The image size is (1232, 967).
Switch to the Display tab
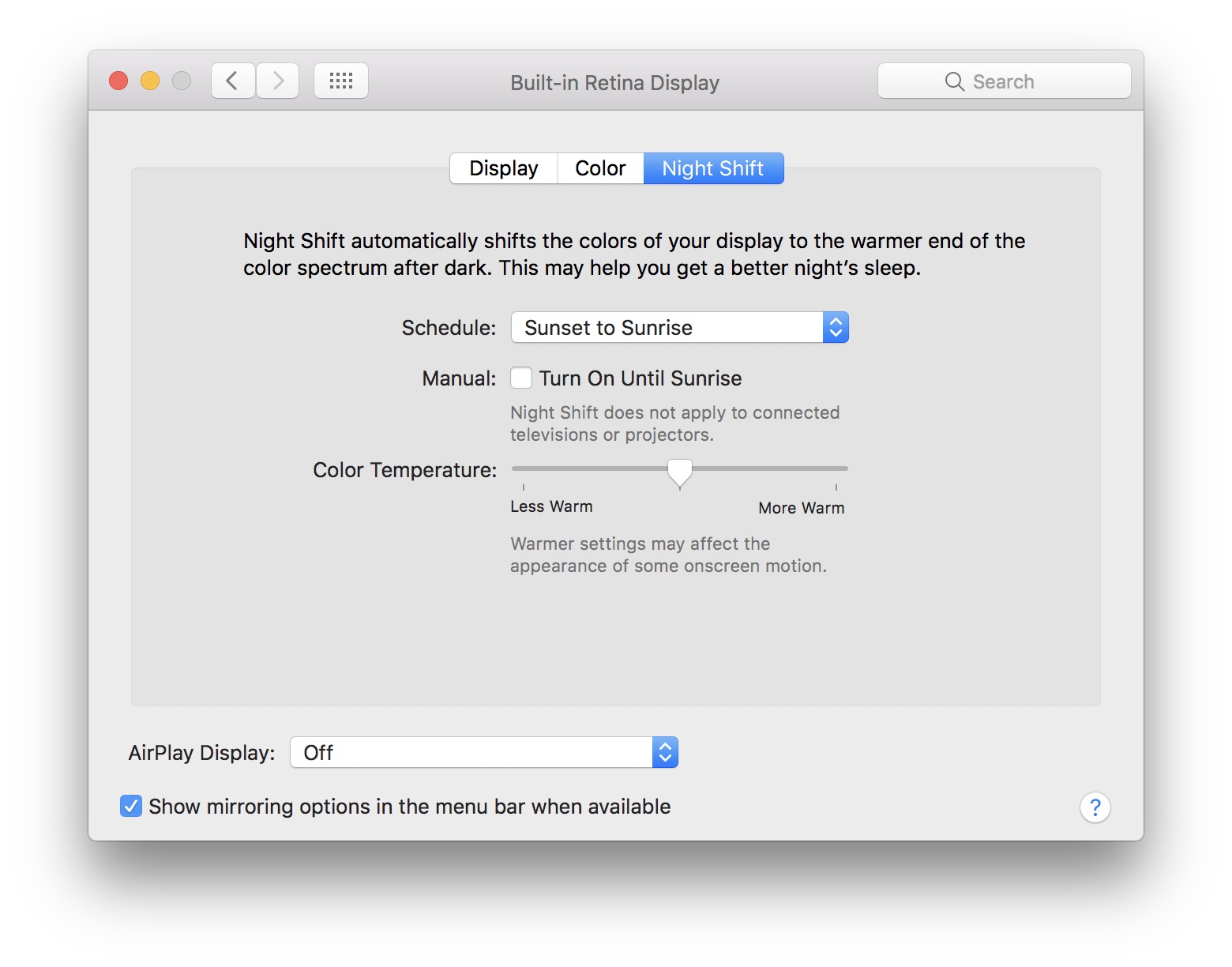coord(503,168)
